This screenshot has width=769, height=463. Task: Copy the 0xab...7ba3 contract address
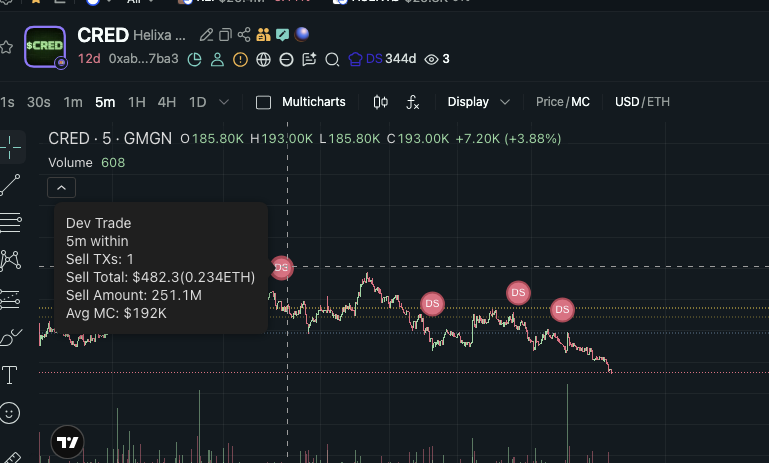coord(143,59)
